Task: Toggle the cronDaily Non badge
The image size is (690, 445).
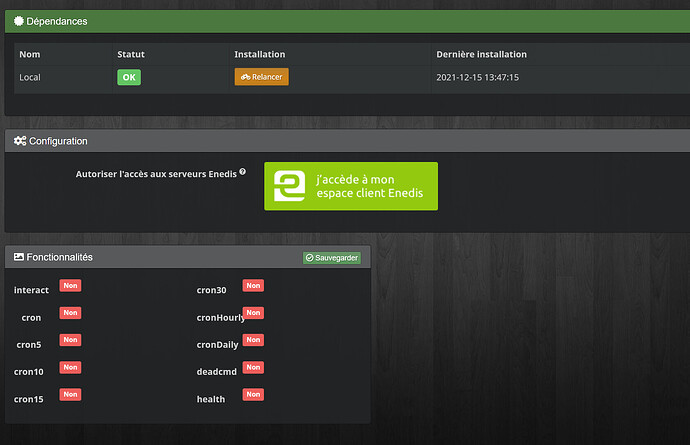Action: 253,340
